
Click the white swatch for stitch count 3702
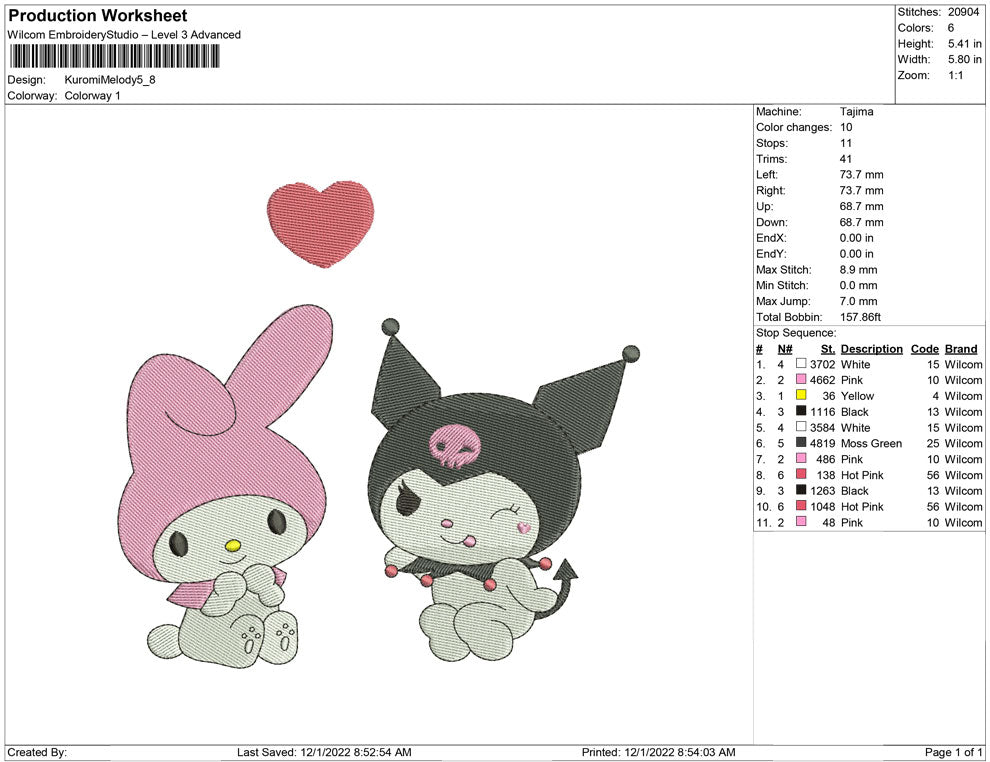801,364
